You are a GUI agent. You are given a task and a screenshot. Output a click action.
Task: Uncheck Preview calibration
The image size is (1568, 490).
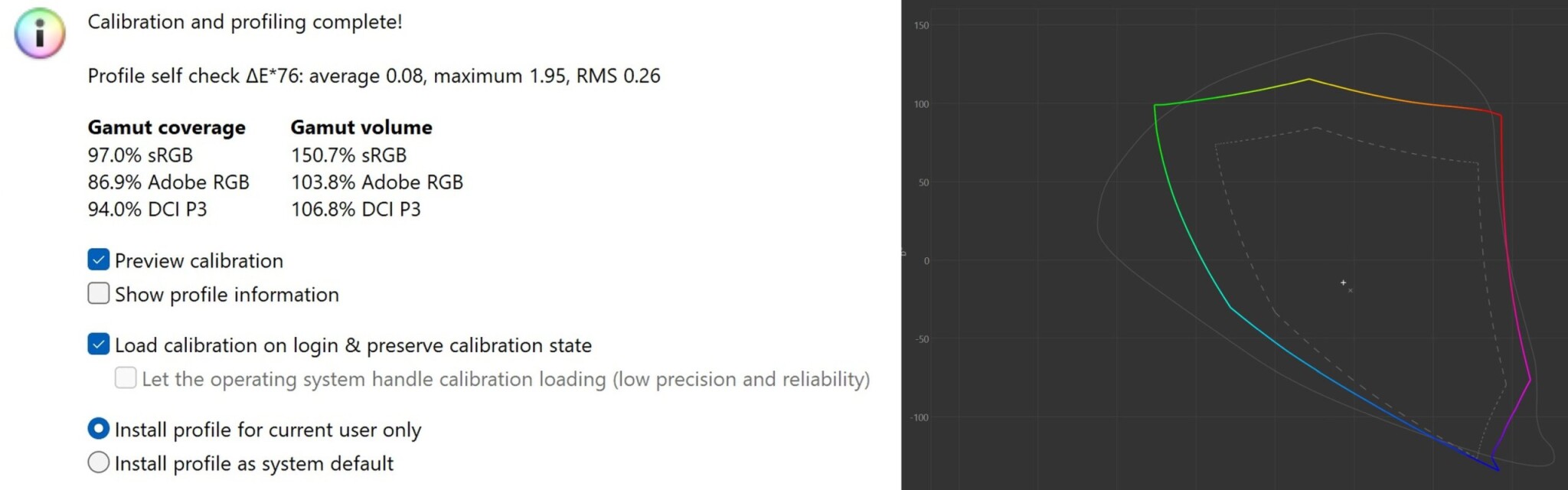pos(99,260)
